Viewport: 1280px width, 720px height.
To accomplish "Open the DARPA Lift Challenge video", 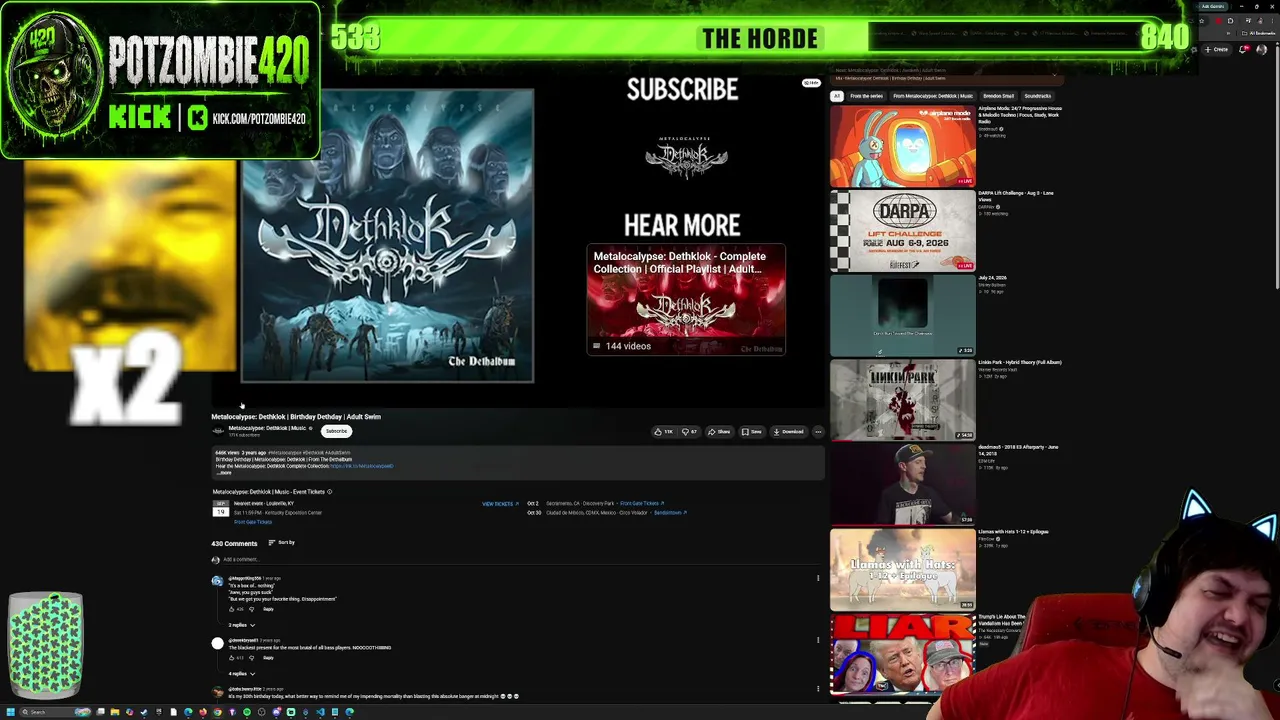I will tap(903, 231).
